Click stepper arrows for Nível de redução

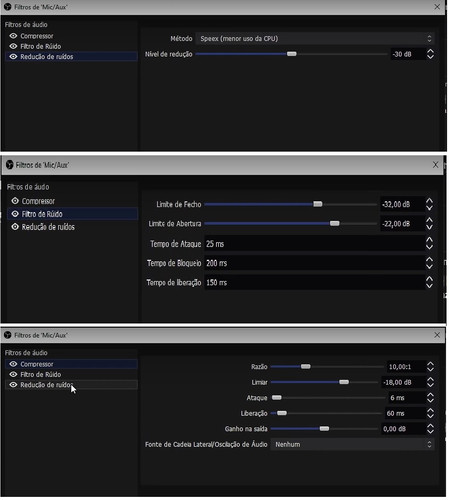pos(430,54)
